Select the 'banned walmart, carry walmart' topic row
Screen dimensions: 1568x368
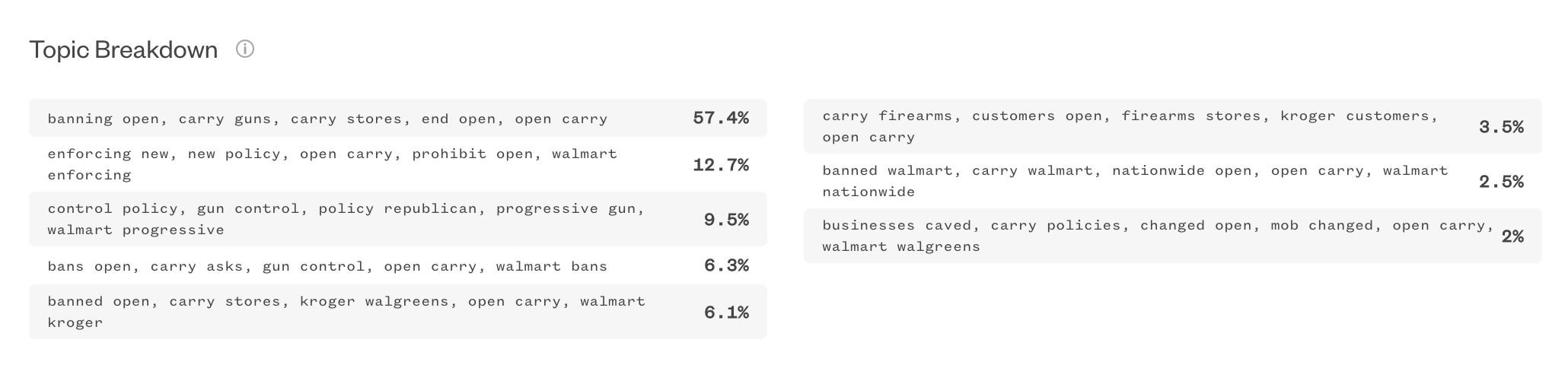pyautogui.click(x=1173, y=181)
